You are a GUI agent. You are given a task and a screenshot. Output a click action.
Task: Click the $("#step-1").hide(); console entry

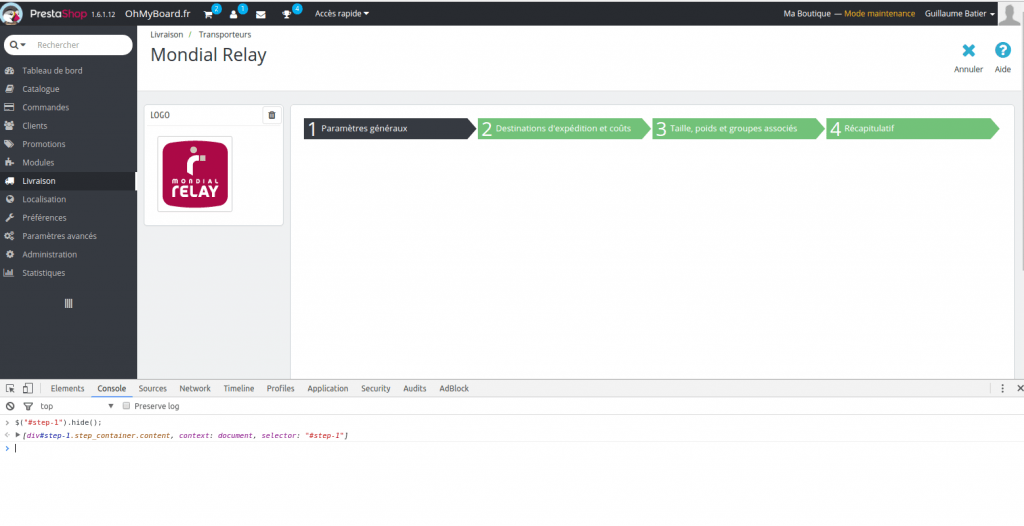tap(59, 422)
